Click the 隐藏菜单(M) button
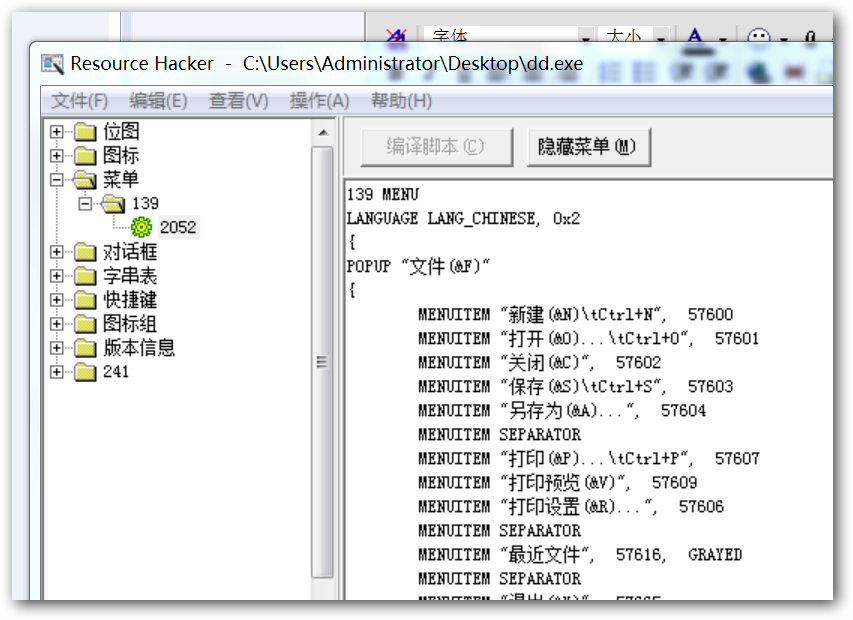Viewport: 853px width, 620px height. 589,147
